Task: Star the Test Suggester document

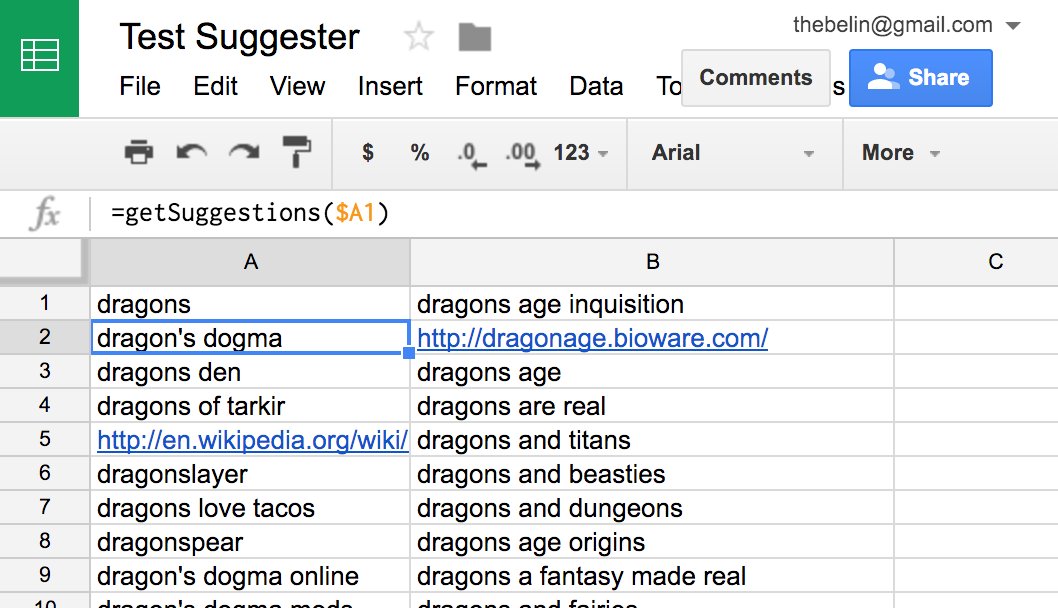Action: coord(418,36)
